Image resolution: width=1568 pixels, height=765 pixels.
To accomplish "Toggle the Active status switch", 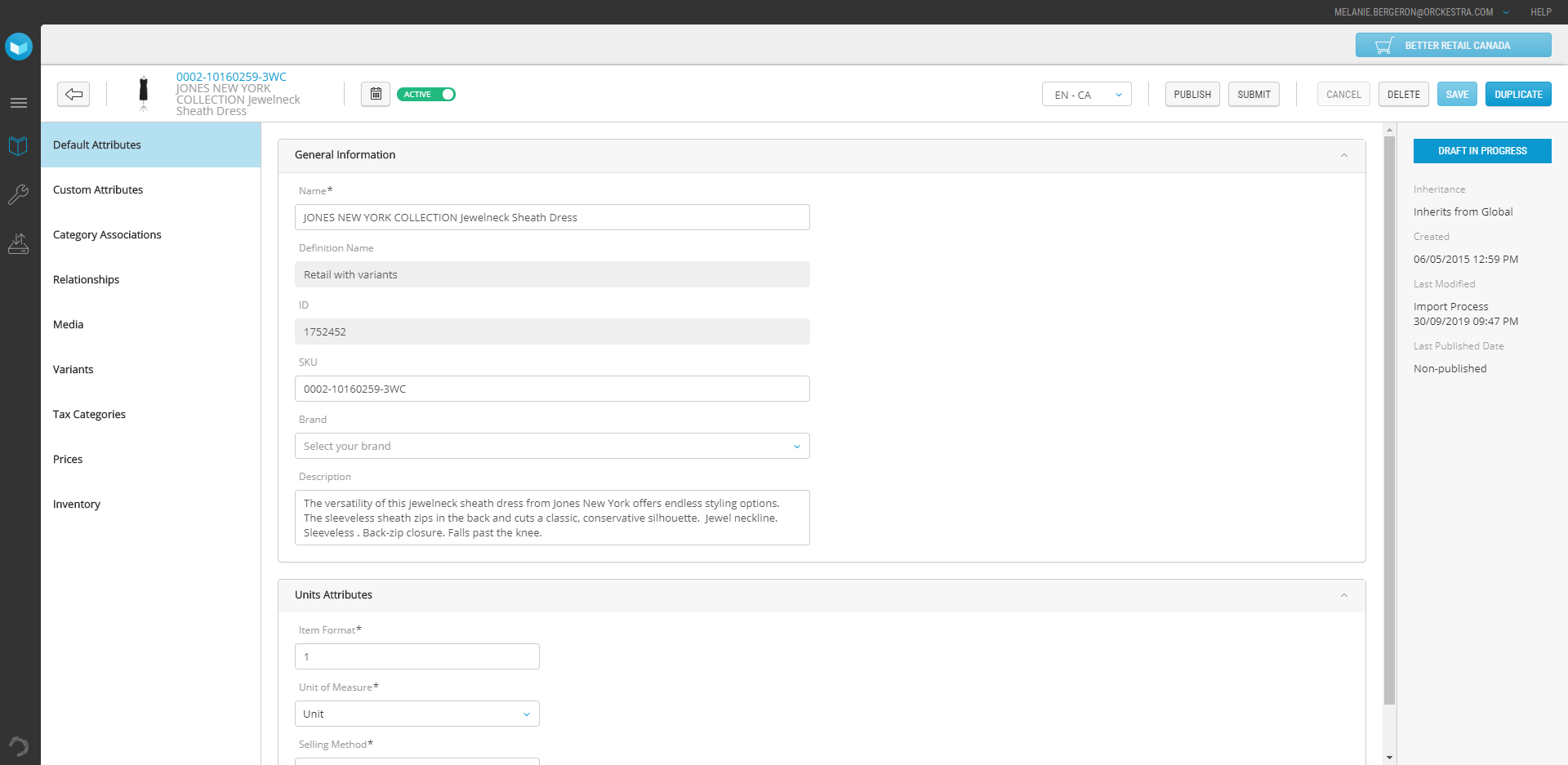I will point(426,94).
